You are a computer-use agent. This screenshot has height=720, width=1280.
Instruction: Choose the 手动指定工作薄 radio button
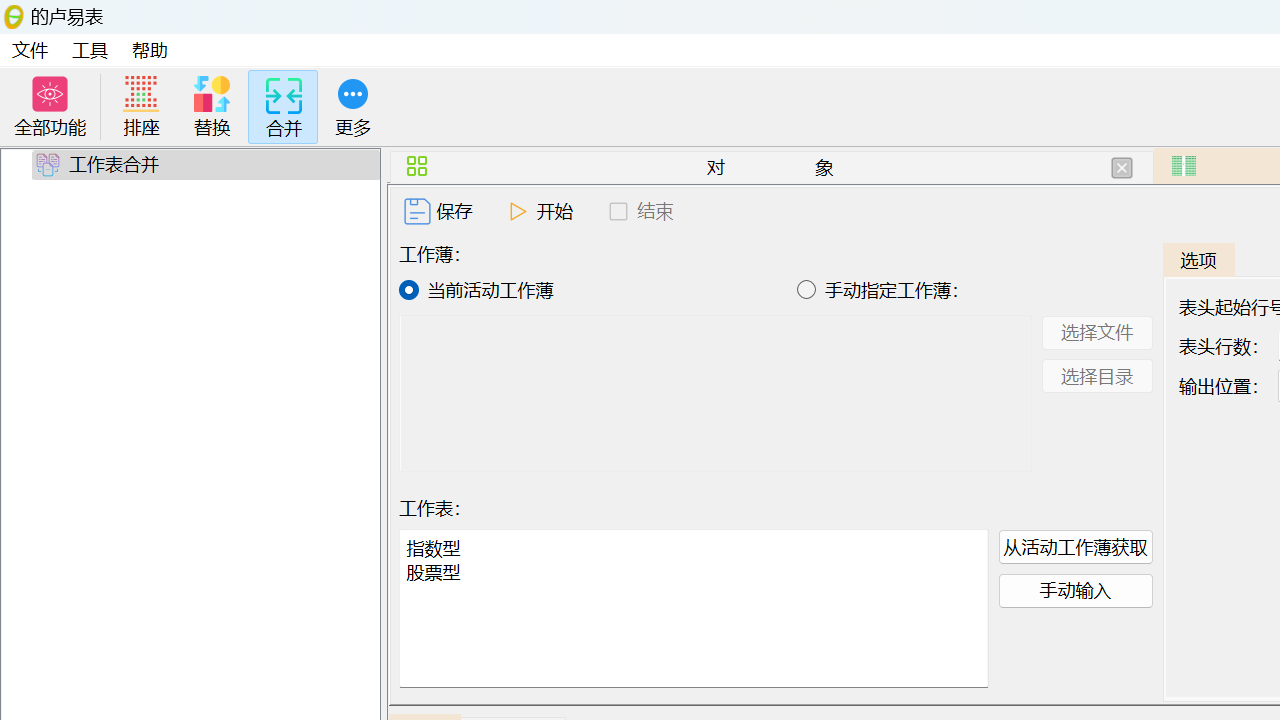click(806, 289)
